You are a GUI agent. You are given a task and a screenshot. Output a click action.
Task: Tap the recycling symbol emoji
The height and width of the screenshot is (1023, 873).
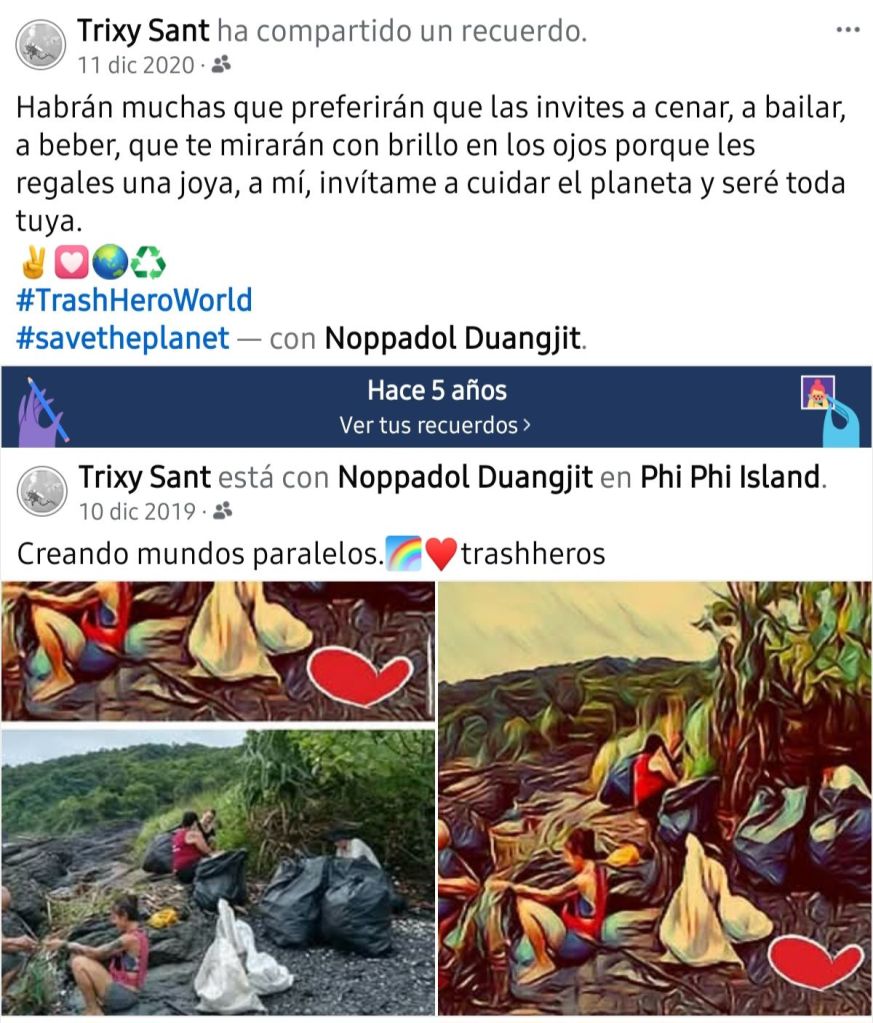(148, 262)
